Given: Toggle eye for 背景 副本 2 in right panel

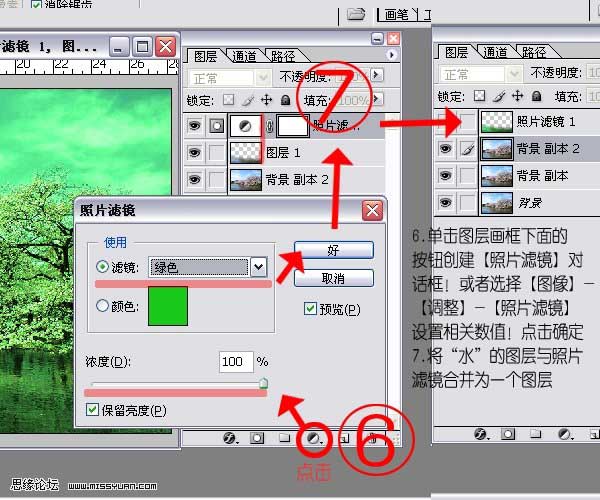Looking at the screenshot, I should coord(445,148).
